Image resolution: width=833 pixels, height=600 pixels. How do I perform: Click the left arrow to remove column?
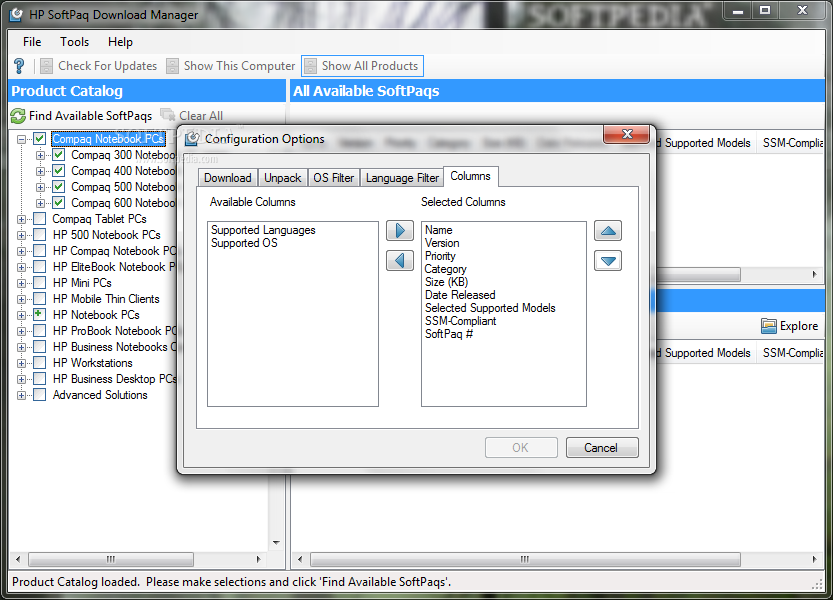[x=400, y=261]
